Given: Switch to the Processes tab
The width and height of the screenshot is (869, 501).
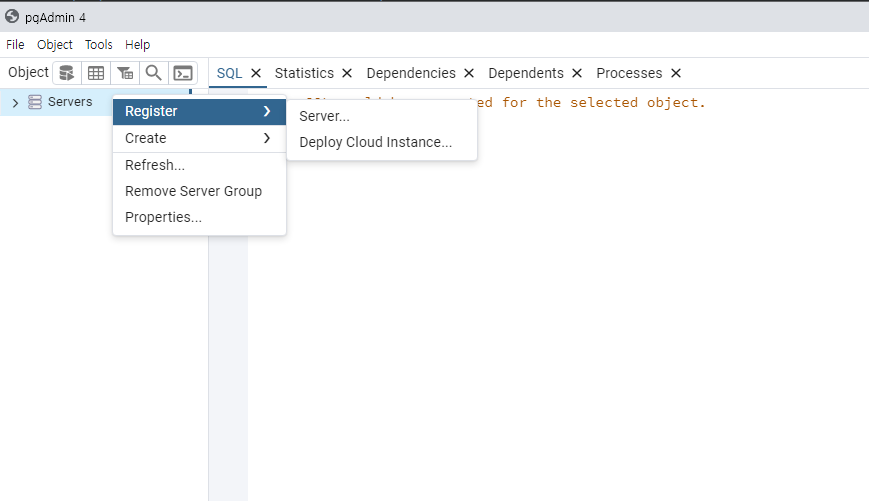Looking at the screenshot, I should click(x=629, y=73).
